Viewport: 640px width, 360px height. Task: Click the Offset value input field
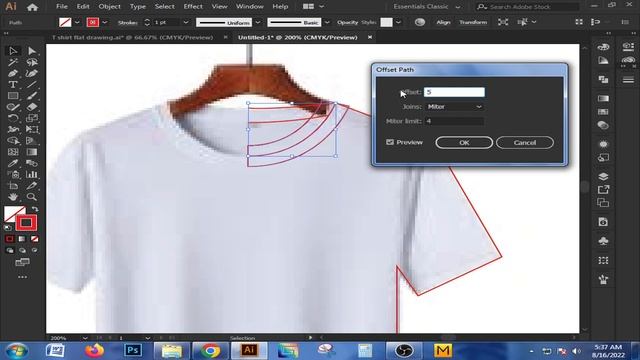pos(454,92)
